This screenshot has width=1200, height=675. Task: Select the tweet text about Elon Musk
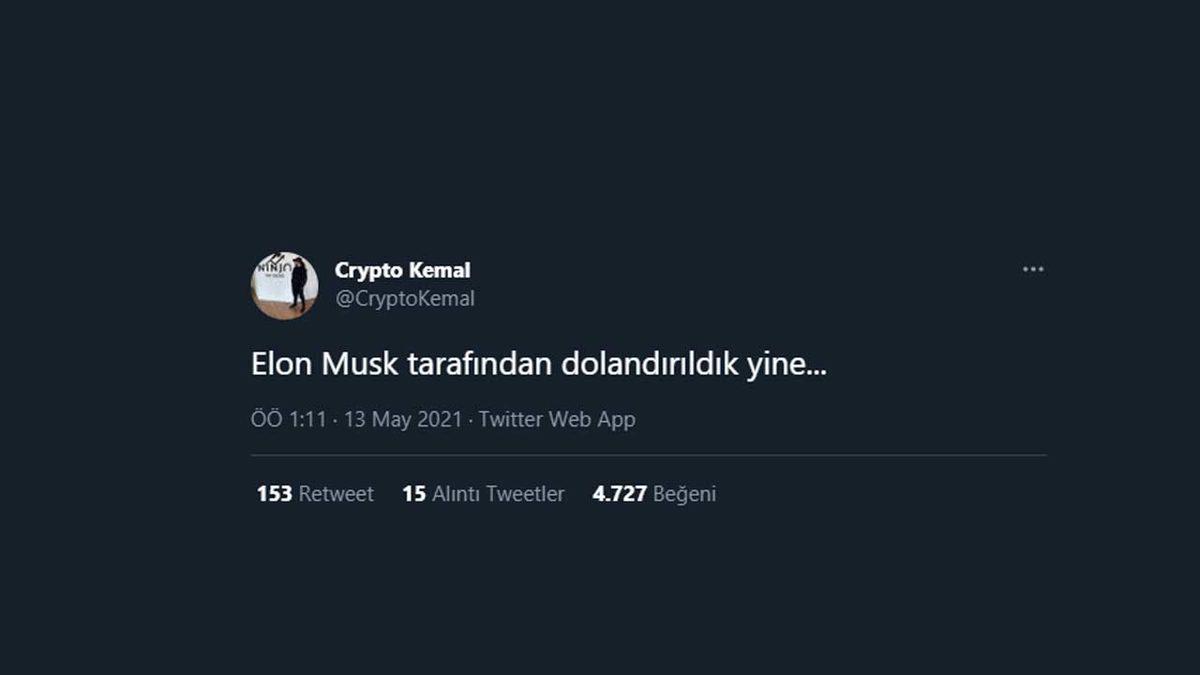coord(540,364)
